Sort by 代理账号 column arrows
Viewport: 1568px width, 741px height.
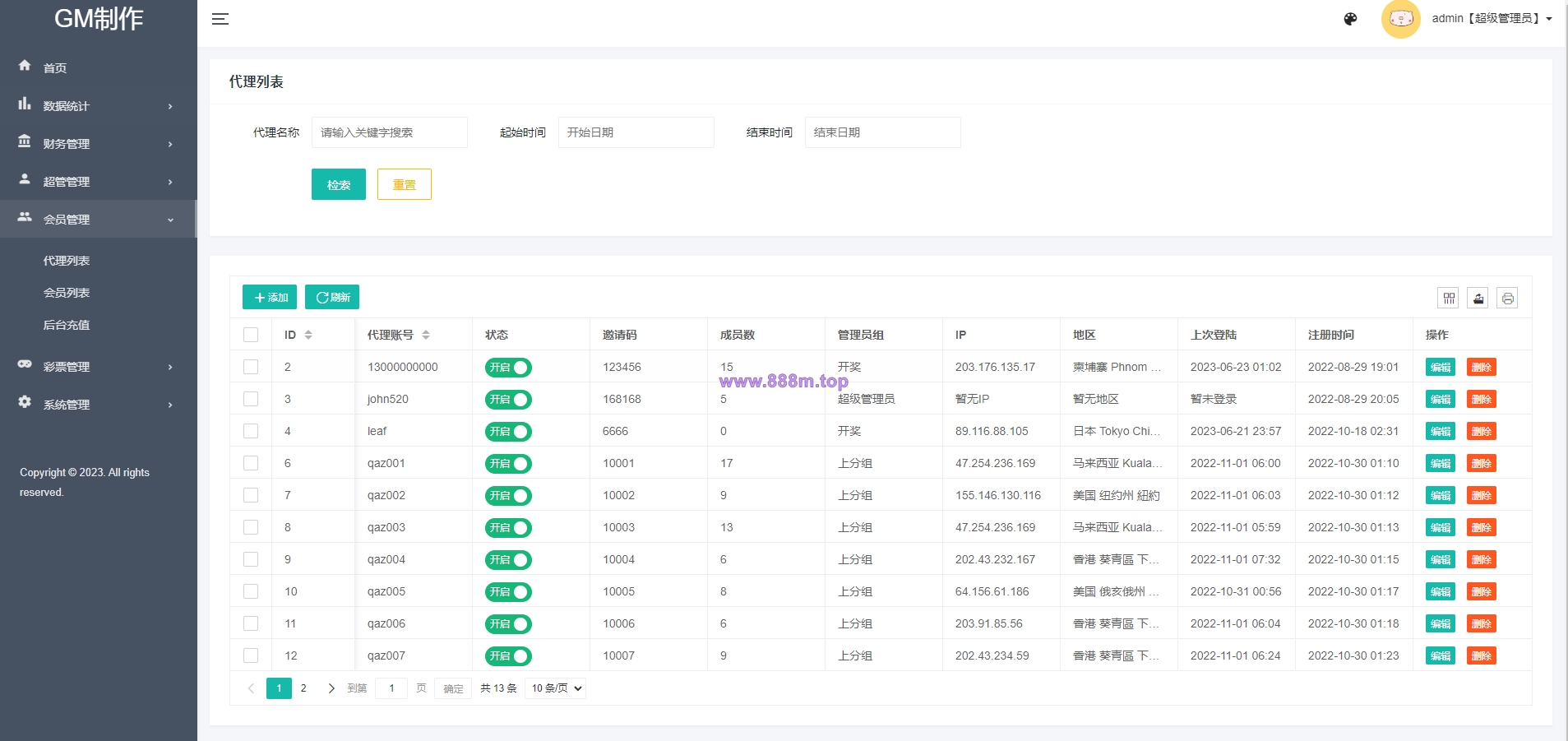[x=426, y=335]
